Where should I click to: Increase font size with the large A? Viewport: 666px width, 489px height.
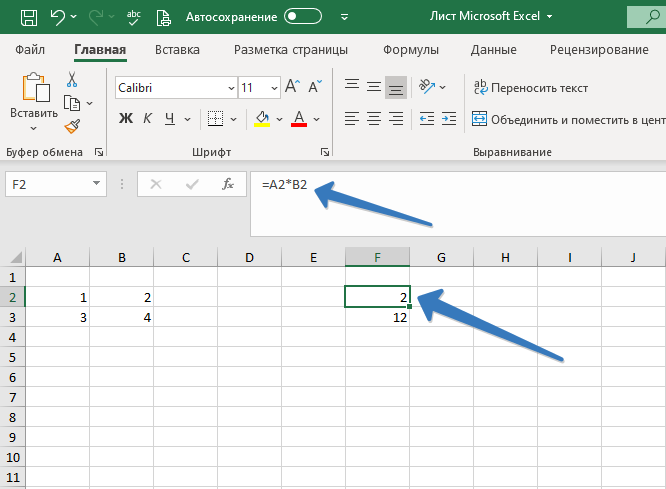[x=293, y=86]
